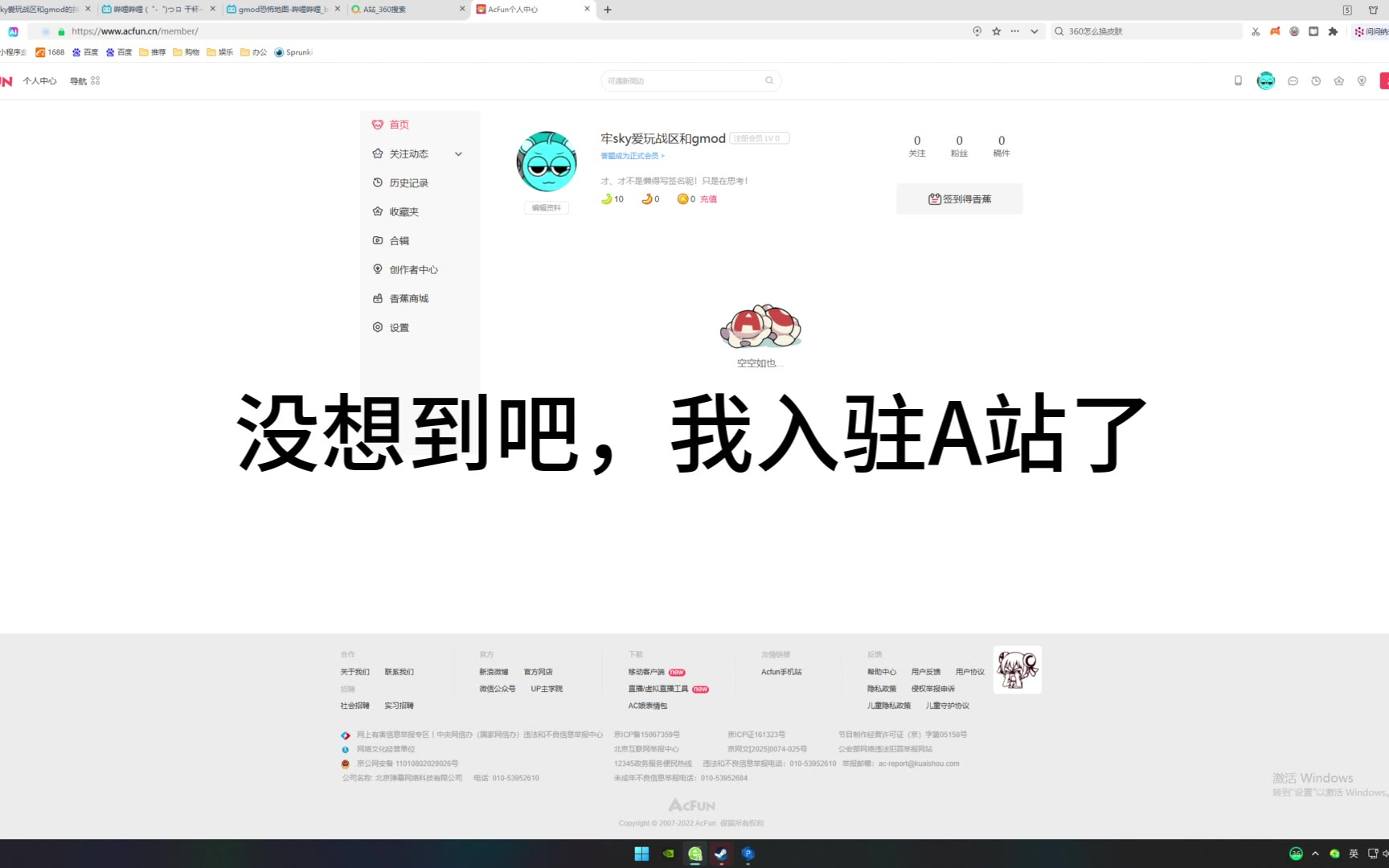The height and width of the screenshot is (868, 1389).
Task: Click the 签到得香蕉 check-in button
Action: (959, 199)
